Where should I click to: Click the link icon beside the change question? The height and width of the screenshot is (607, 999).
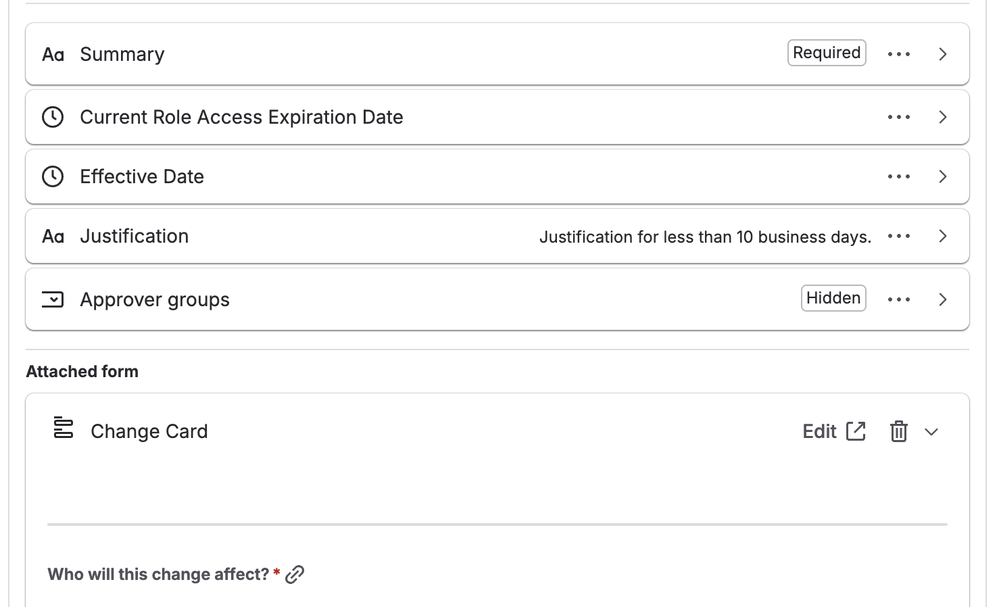click(294, 575)
